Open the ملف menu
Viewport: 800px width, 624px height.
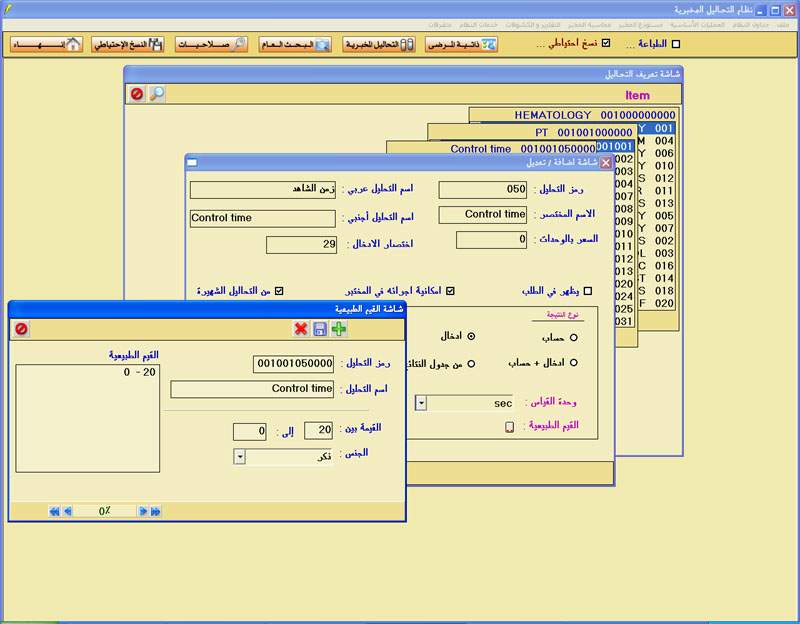click(x=784, y=24)
